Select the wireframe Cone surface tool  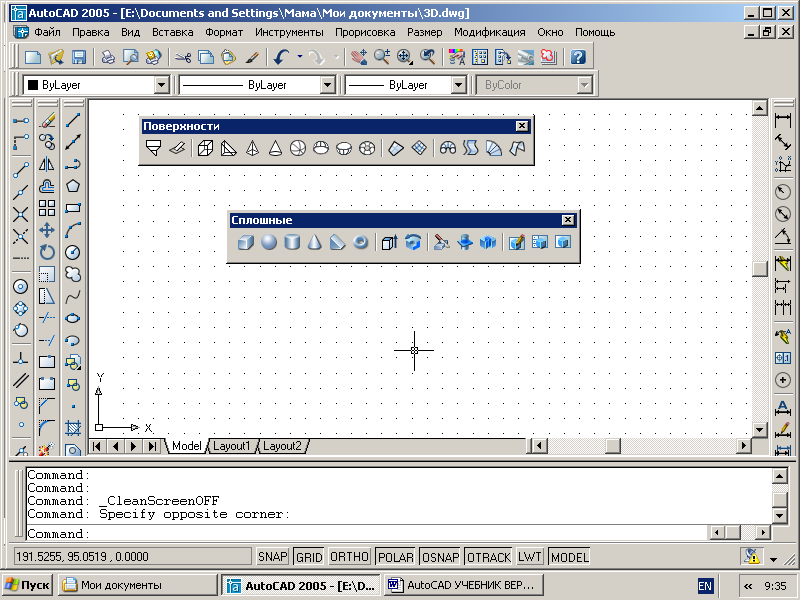[x=275, y=148]
